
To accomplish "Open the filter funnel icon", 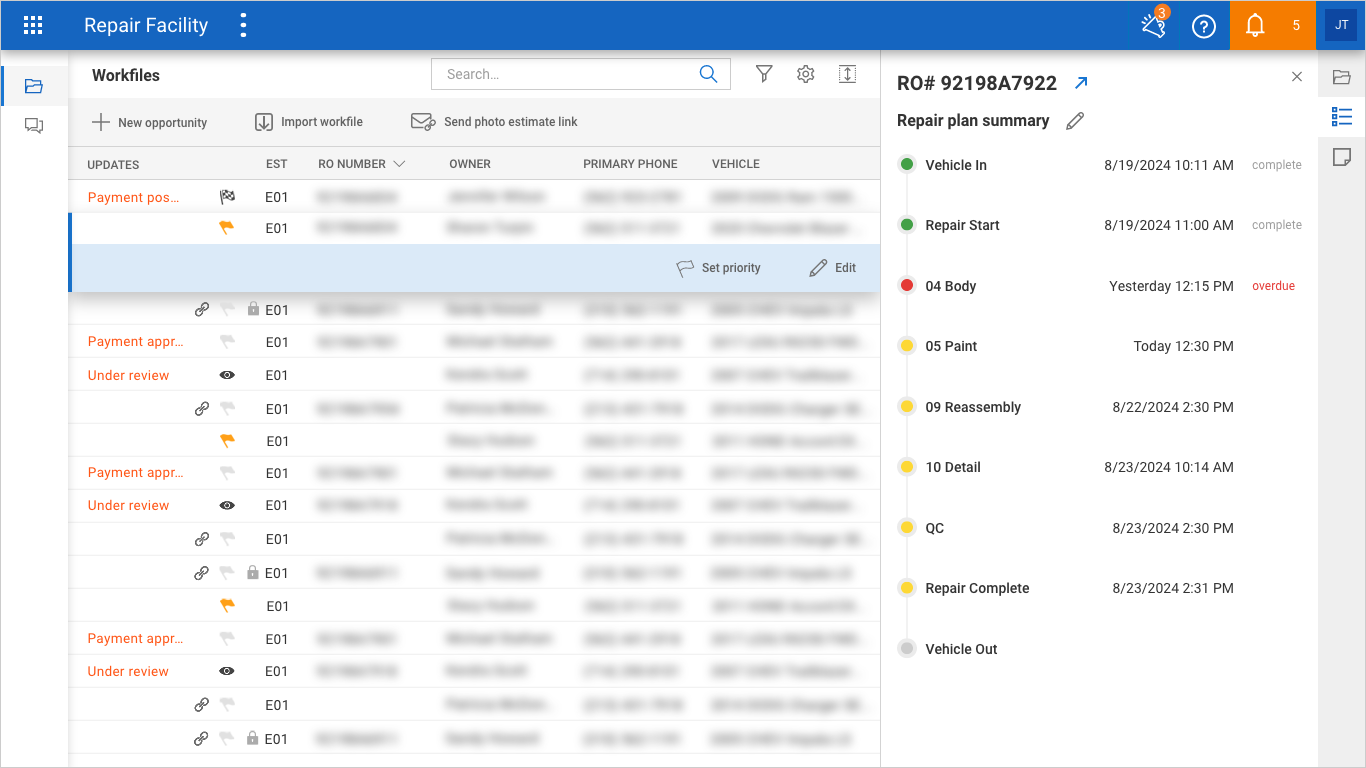I will (764, 74).
